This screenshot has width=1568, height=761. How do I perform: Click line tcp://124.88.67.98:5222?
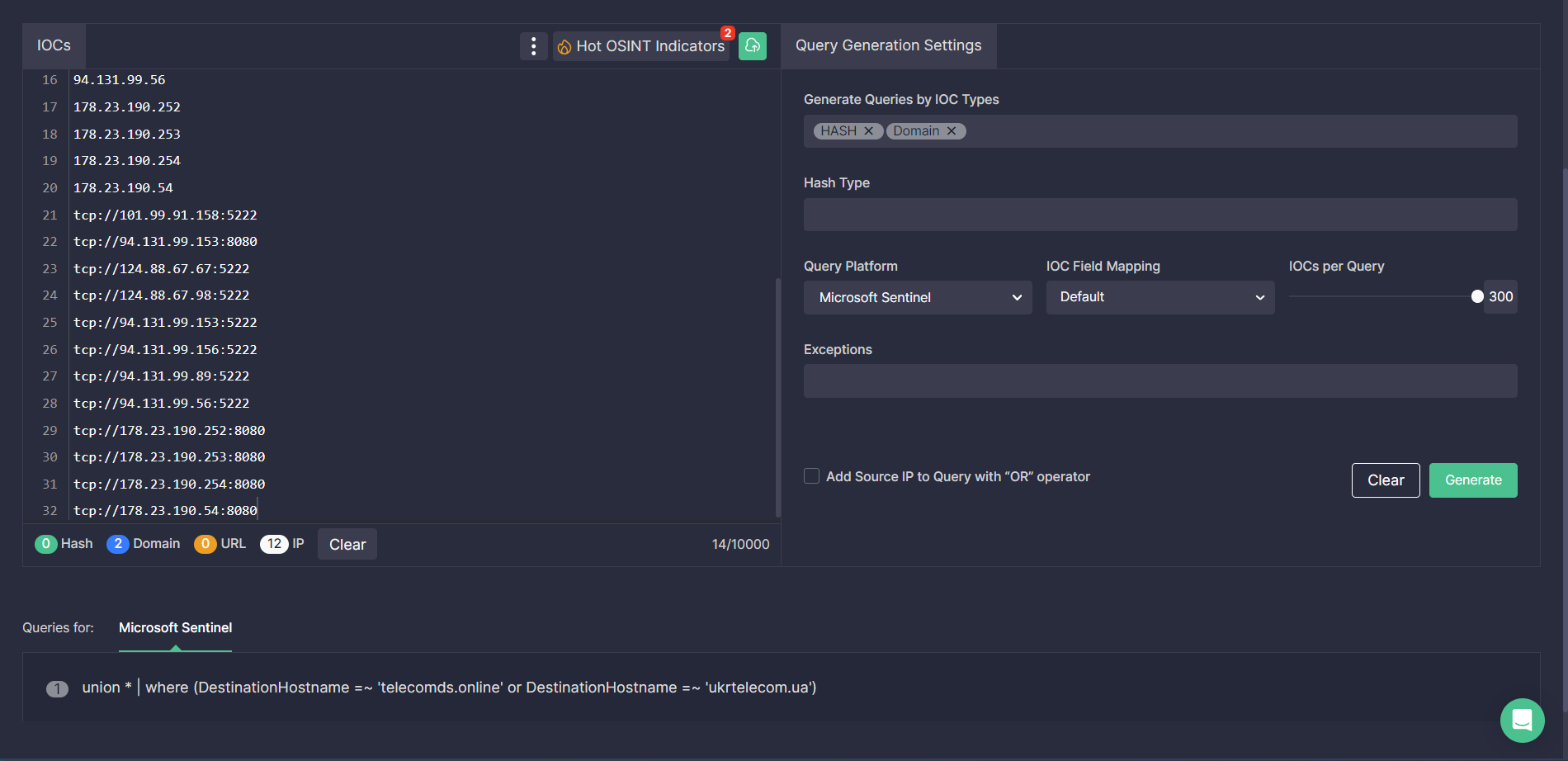(162, 295)
